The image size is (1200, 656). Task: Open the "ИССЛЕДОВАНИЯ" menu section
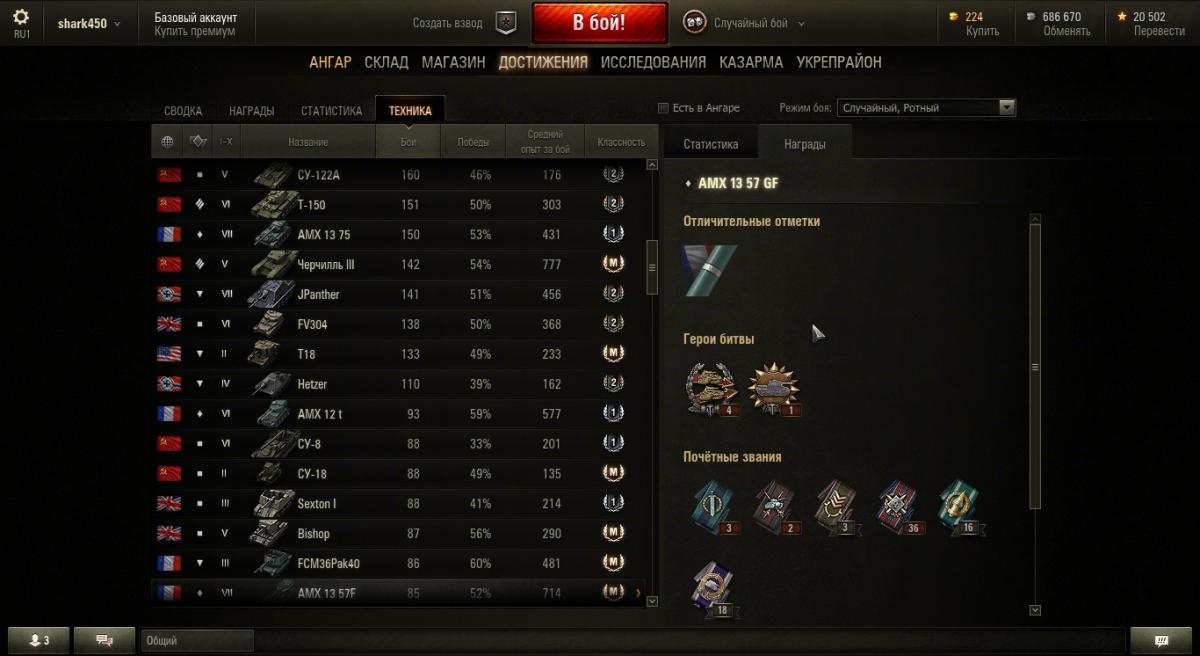coord(653,62)
